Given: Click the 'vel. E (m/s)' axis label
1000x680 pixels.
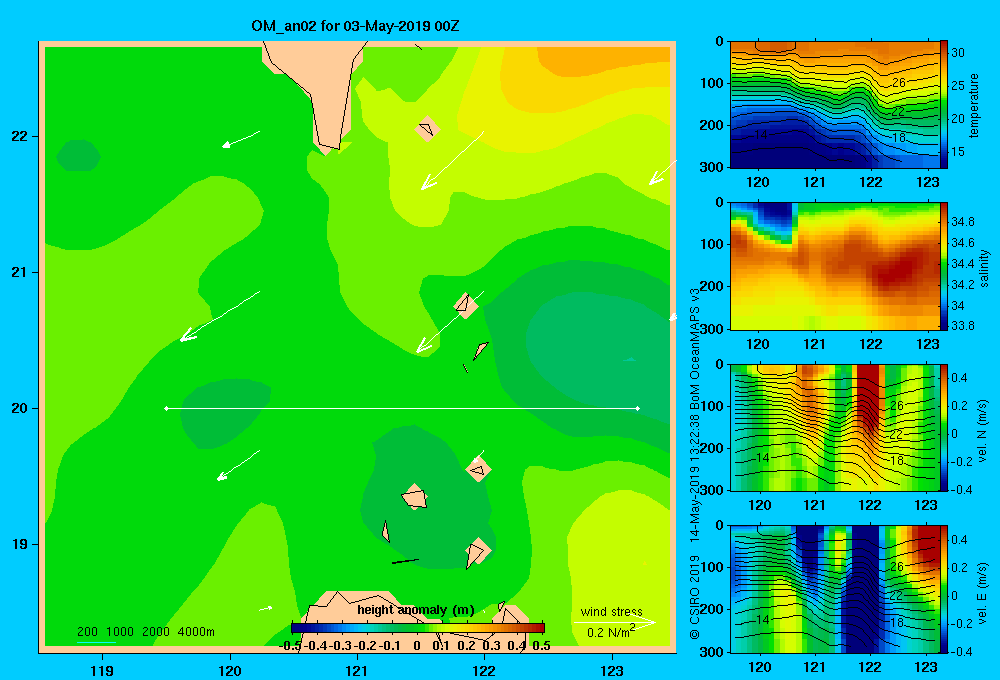Looking at the screenshot, I should (x=983, y=592).
